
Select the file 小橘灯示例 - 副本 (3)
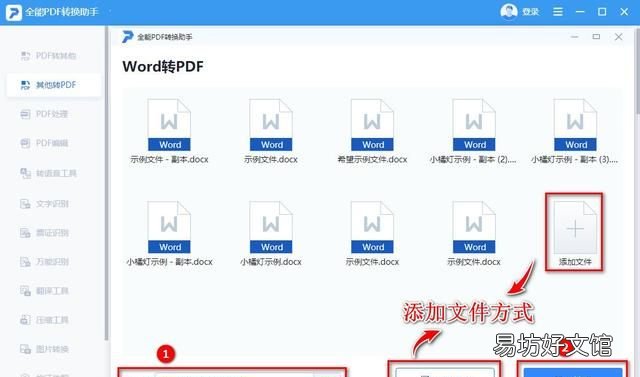575,131
